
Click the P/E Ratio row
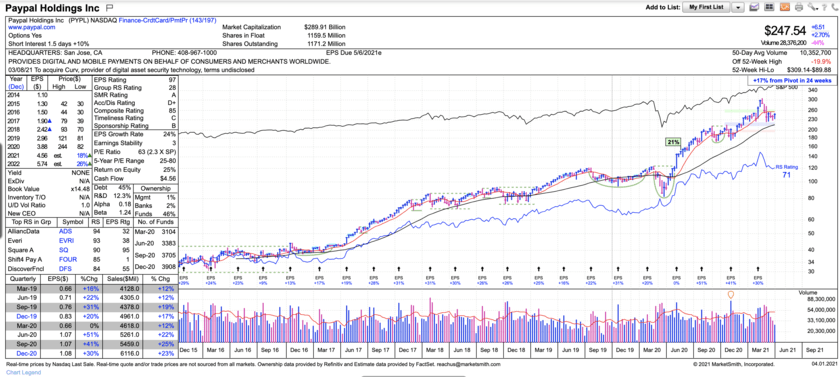[x=136, y=151]
